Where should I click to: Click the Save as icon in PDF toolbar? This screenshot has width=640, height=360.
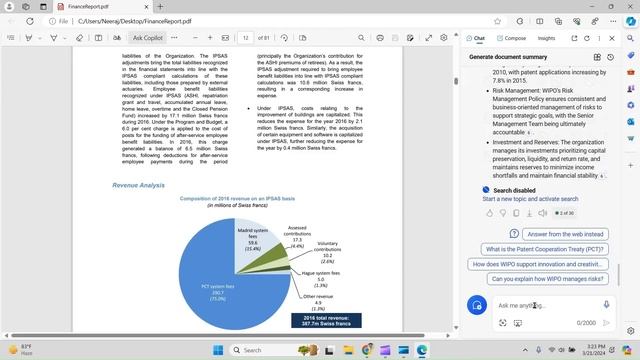pos(410,38)
